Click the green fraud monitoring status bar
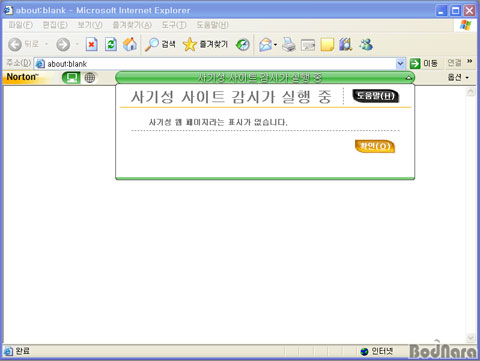The image size is (480, 361). coord(265,78)
